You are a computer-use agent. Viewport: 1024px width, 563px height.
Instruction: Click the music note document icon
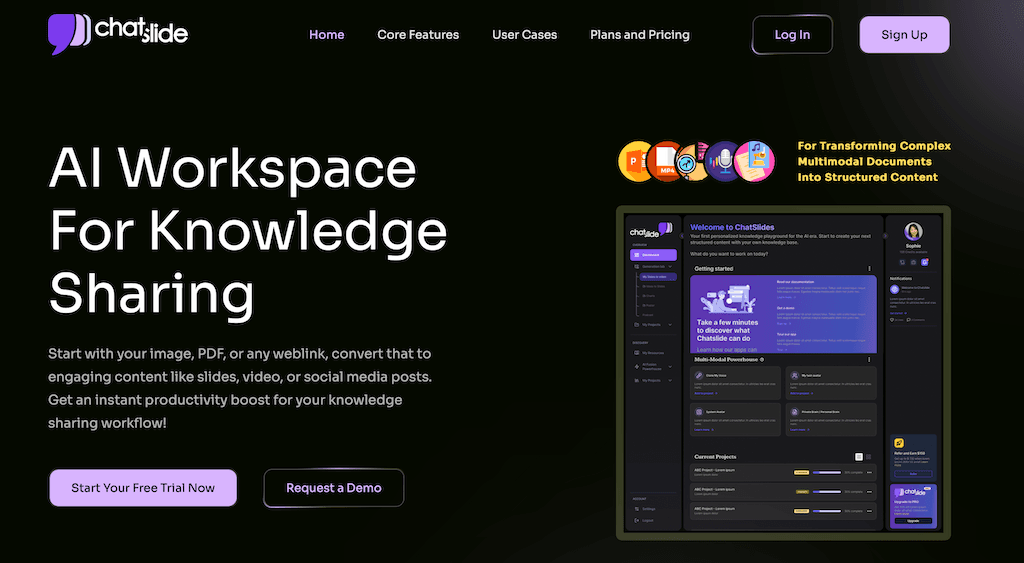(755, 161)
